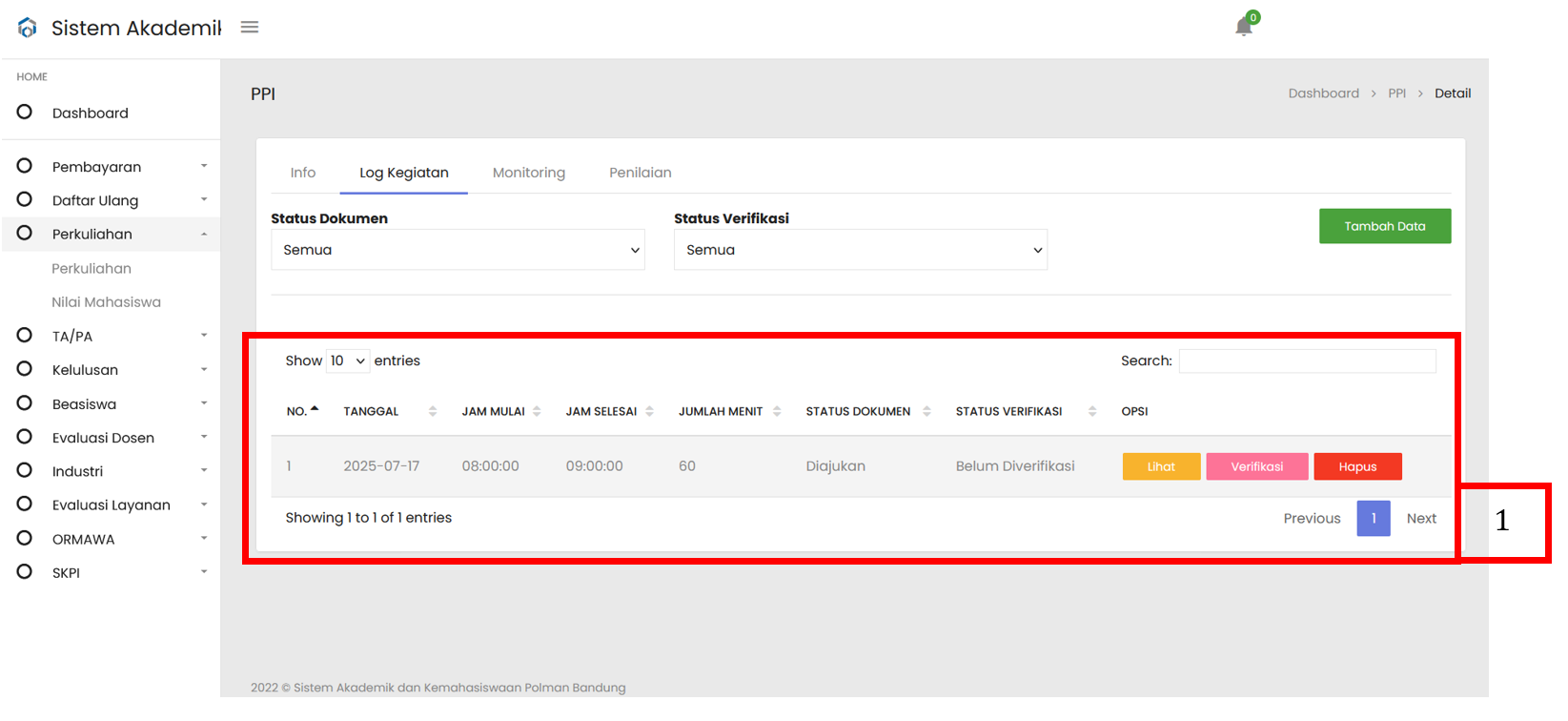Open Nilai Mahasiswa submenu item
Viewport: 1568px width, 721px height.
point(106,302)
